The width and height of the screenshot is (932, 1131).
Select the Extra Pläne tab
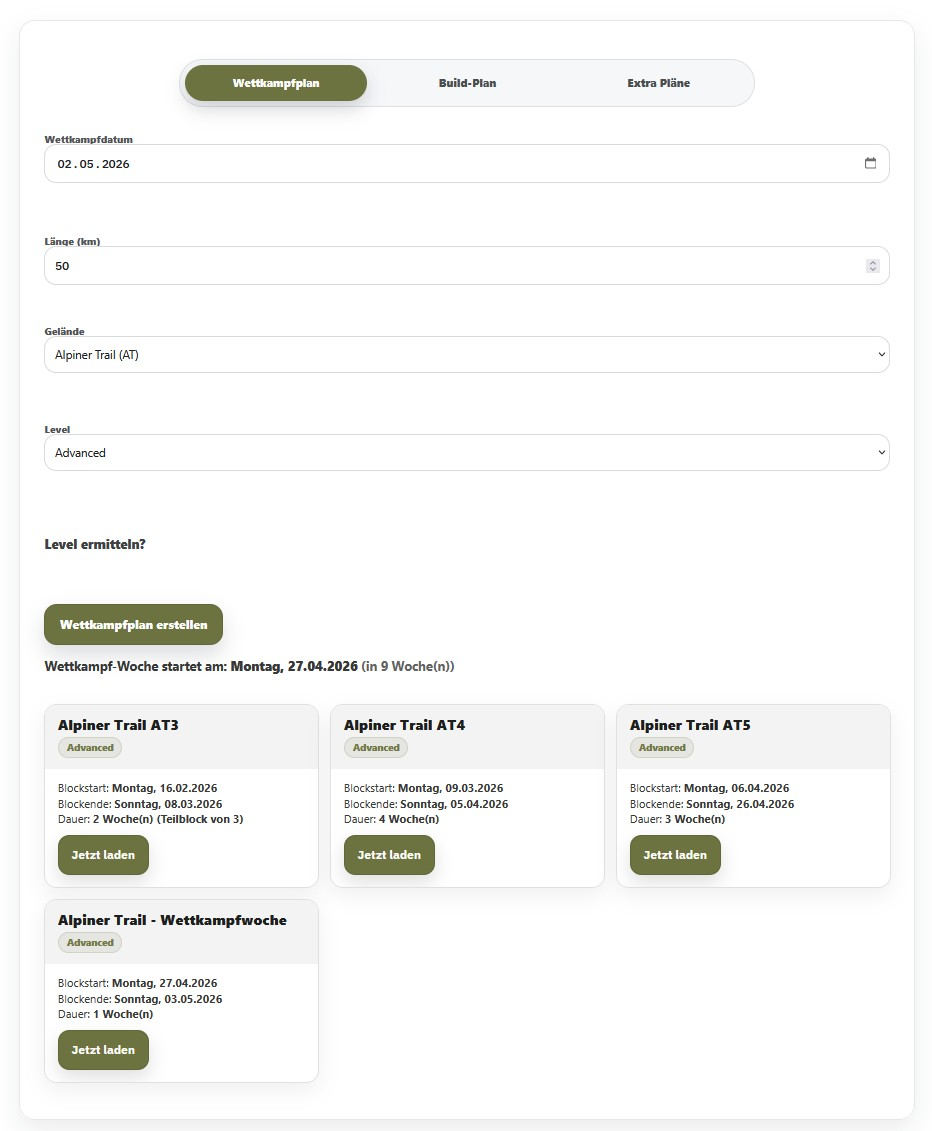[x=658, y=83]
